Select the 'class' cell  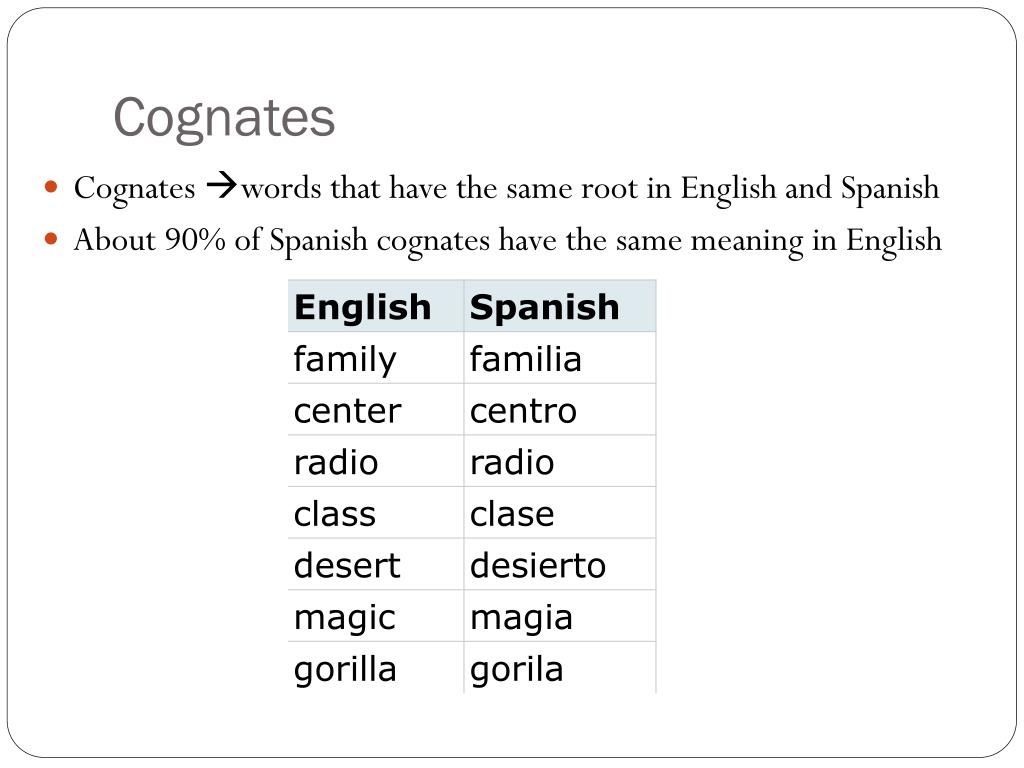(x=376, y=513)
